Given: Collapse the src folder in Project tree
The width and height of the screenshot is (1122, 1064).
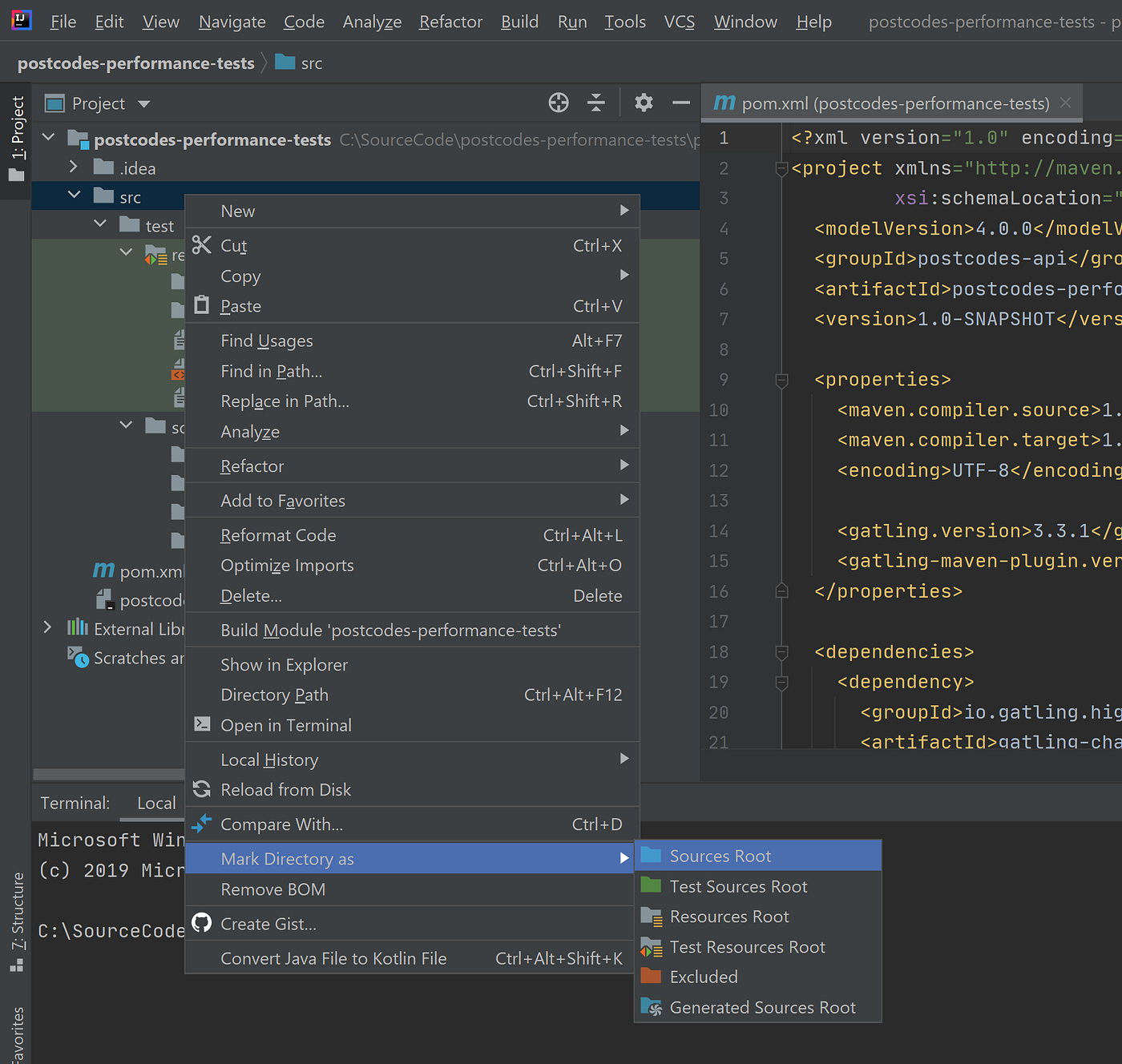Looking at the screenshot, I should [x=74, y=195].
